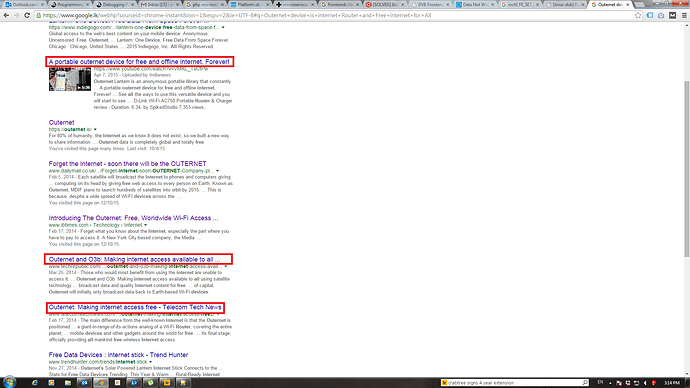
Task: Open the Outlook taskbar icon
Action: (x=84, y=383)
